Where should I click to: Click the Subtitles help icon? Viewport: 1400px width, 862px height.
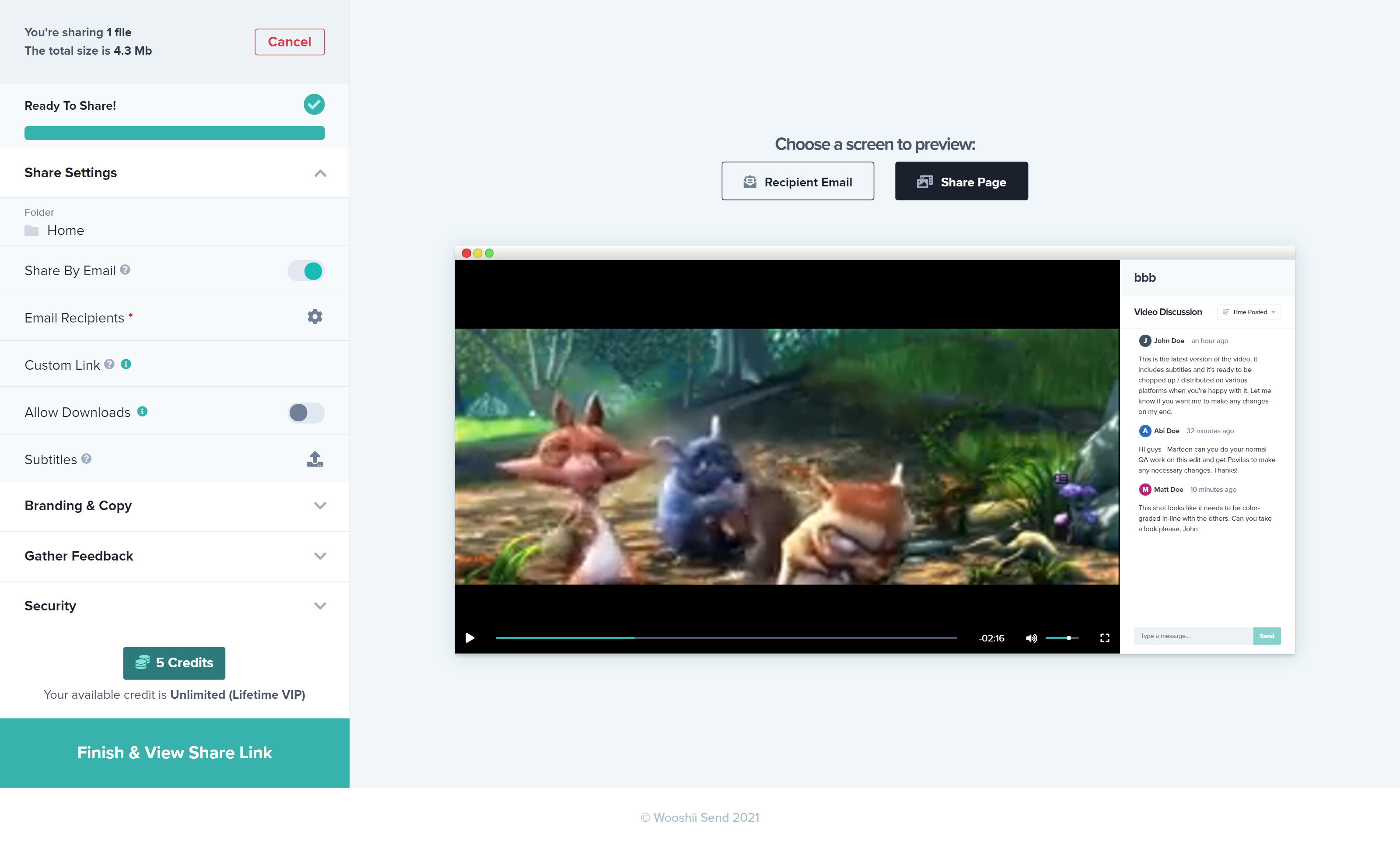[87, 459]
